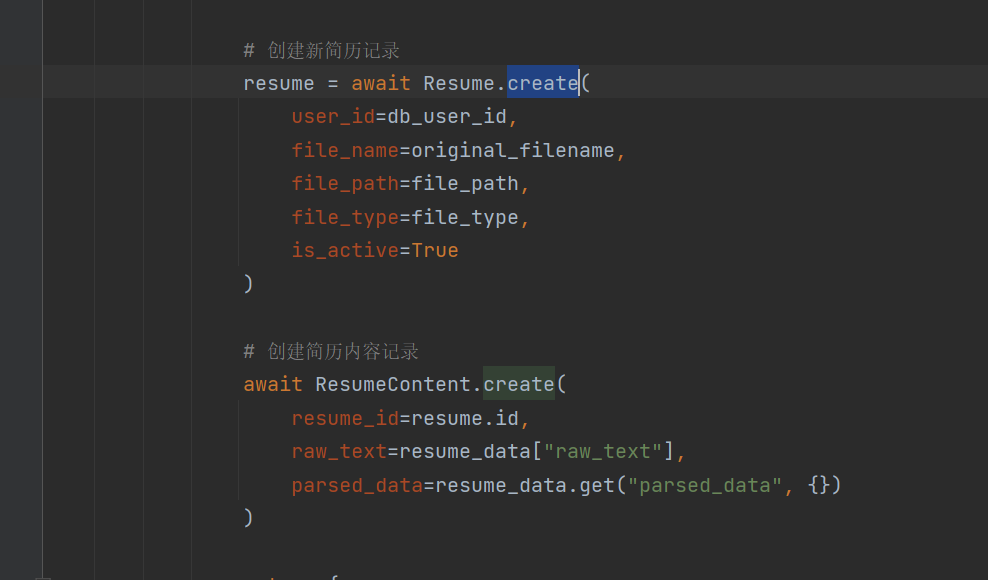Click await keyword before Resume.create

pyautogui.click(x=381, y=83)
